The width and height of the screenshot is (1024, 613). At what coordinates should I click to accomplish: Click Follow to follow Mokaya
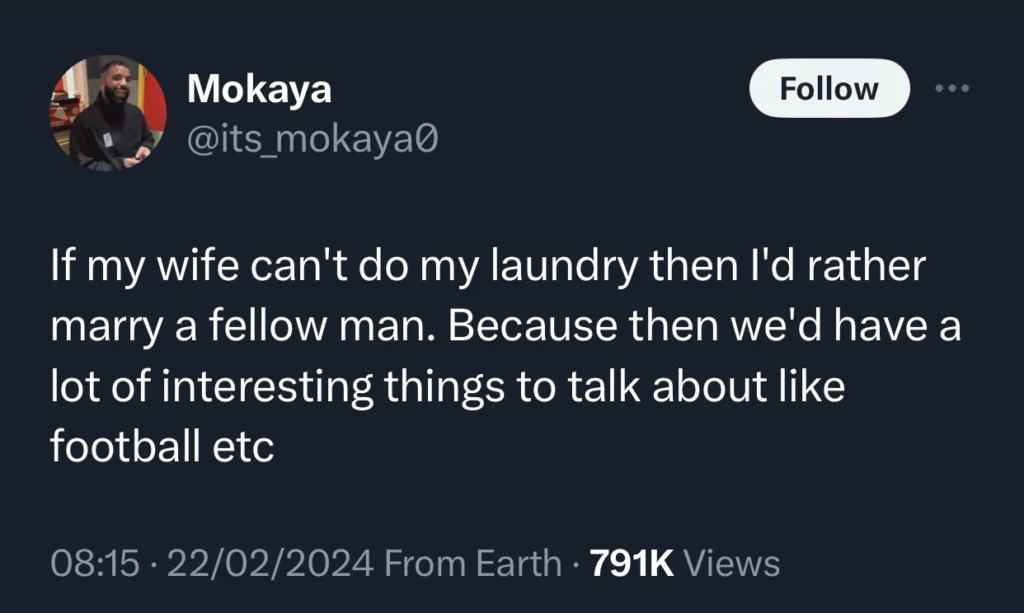point(828,88)
